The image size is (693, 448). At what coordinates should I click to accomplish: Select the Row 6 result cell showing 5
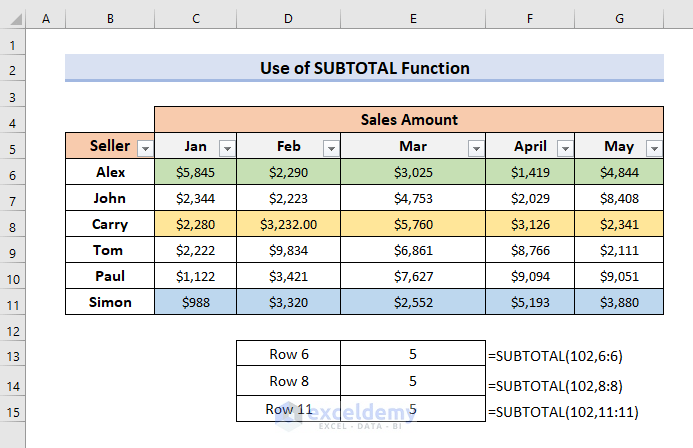tap(412, 354)
